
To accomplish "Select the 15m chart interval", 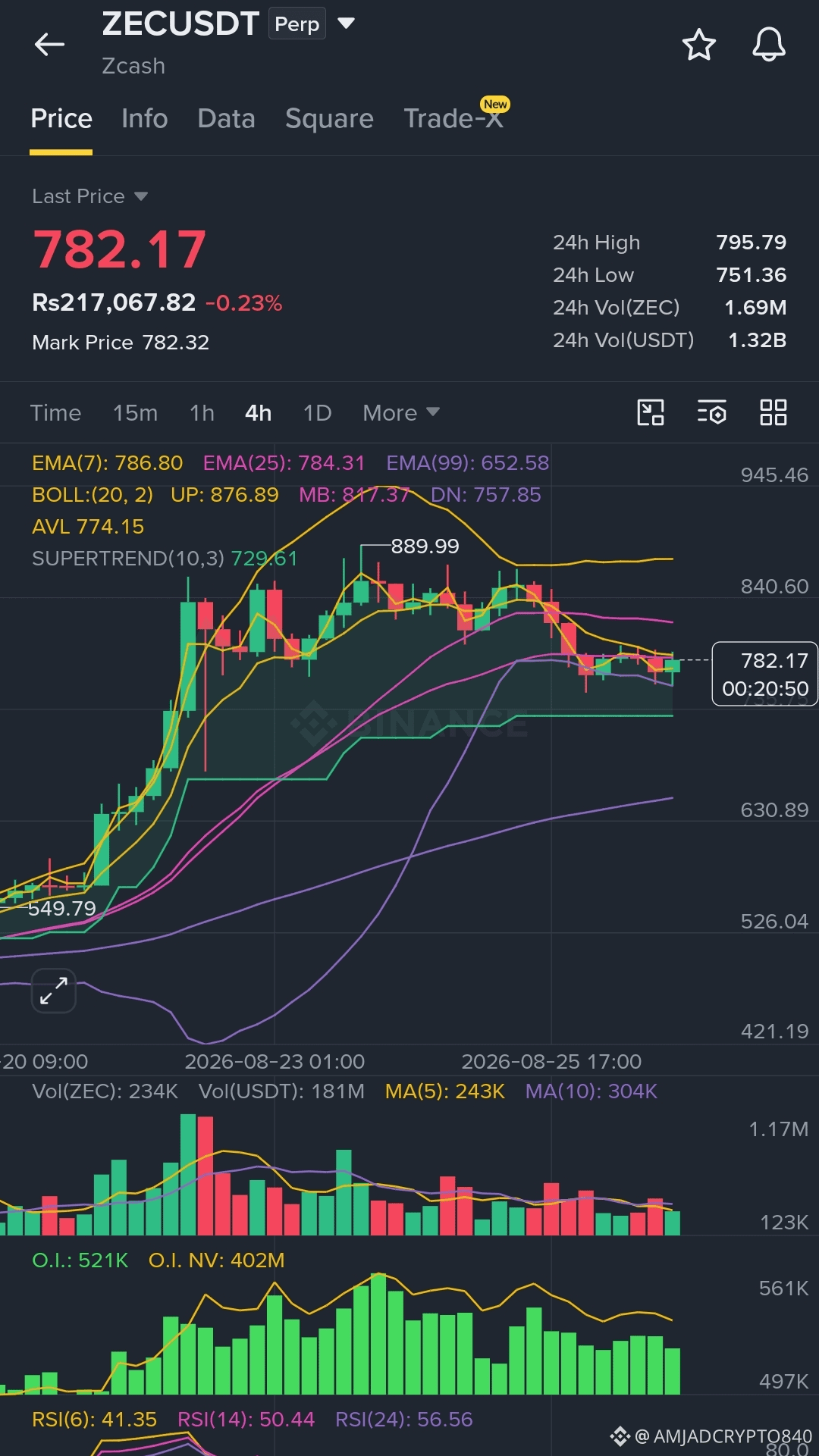I will point(135,413).
